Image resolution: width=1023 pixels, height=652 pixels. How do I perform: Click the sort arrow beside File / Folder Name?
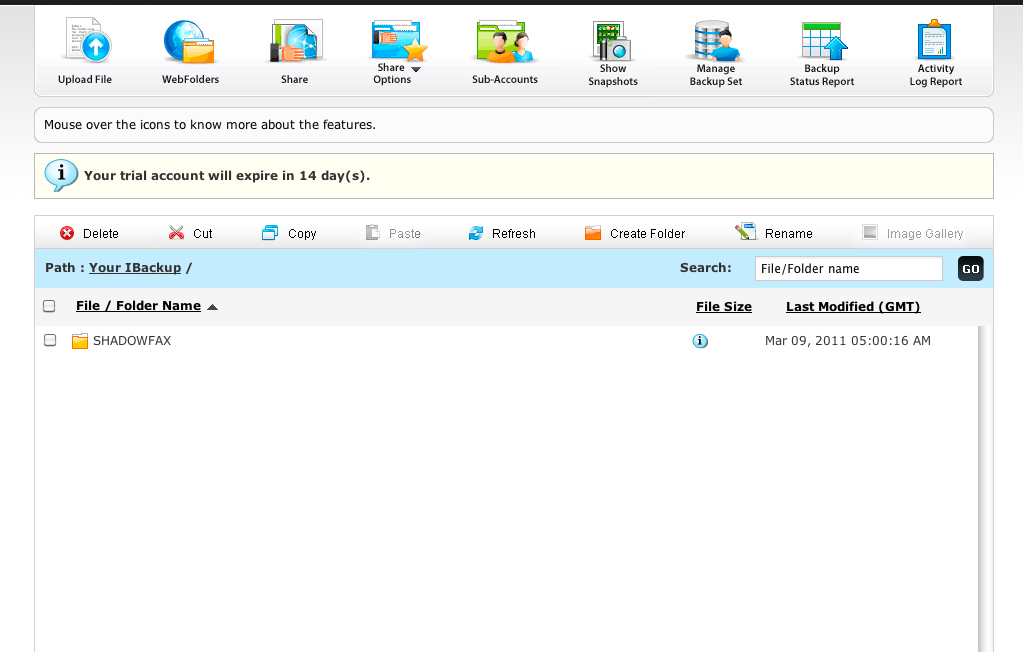pos(212,307)
